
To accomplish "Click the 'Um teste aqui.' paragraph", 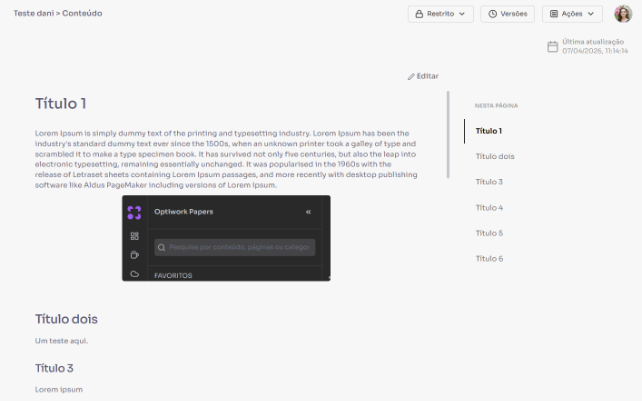I will tap(61, 341).
